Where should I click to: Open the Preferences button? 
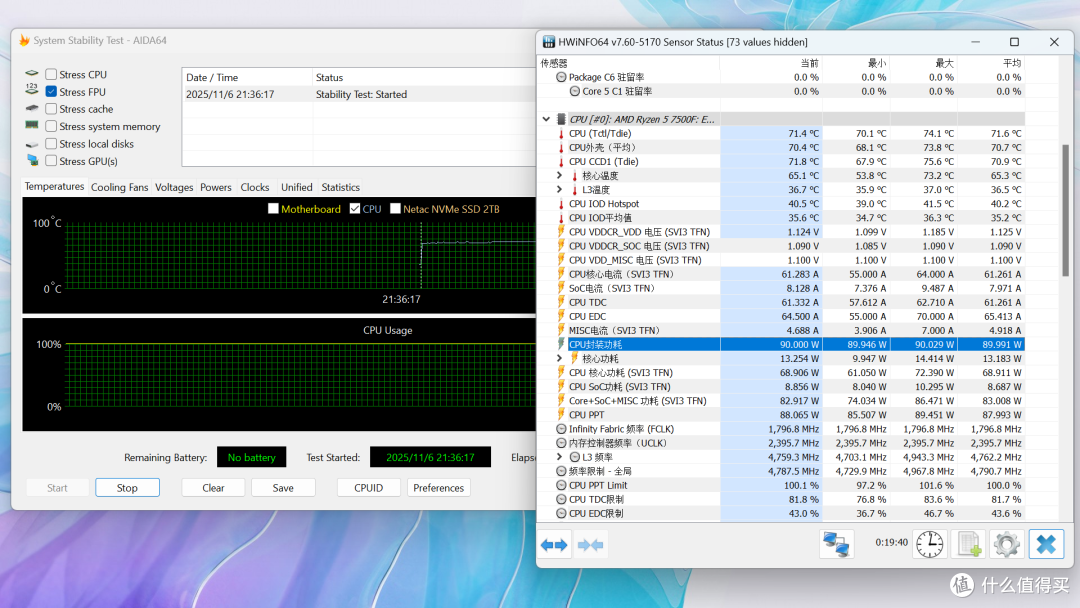point(439,488)
